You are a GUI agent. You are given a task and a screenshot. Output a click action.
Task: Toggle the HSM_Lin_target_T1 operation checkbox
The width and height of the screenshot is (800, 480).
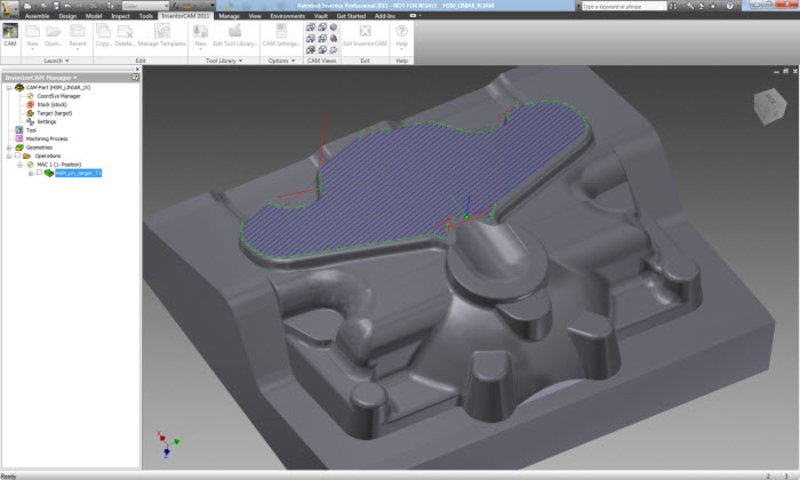click(39, 173)
